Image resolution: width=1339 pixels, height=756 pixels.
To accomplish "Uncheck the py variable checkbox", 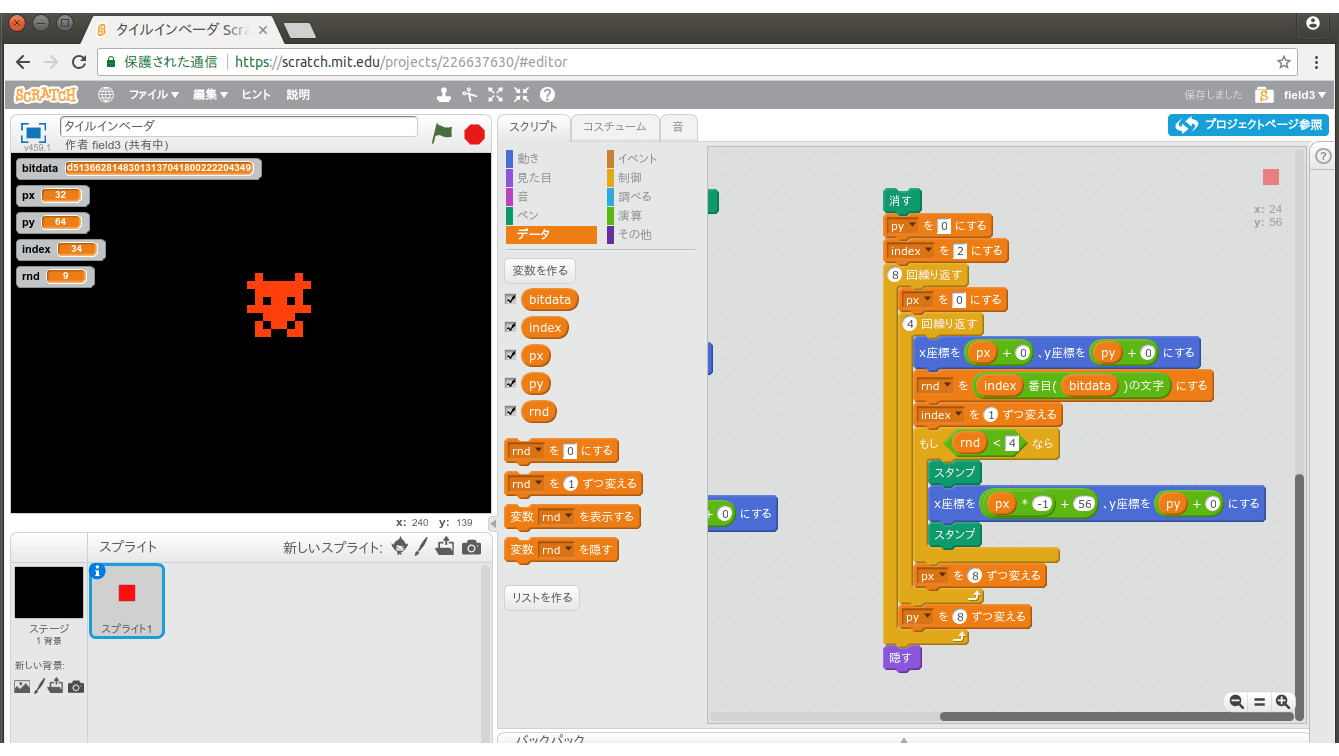I will tap(511, 383).
